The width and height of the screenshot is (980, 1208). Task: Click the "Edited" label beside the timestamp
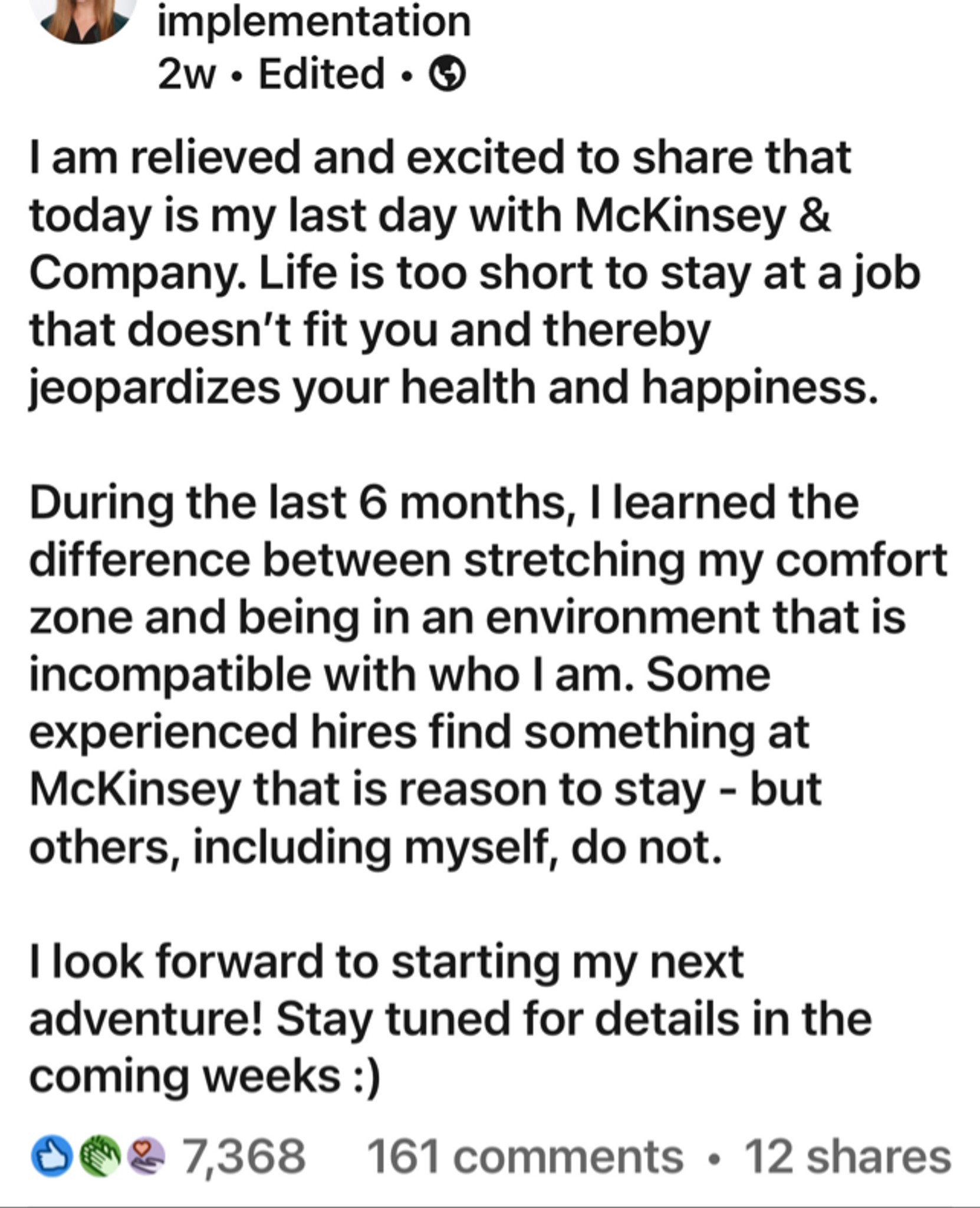[x=321, y=74]
